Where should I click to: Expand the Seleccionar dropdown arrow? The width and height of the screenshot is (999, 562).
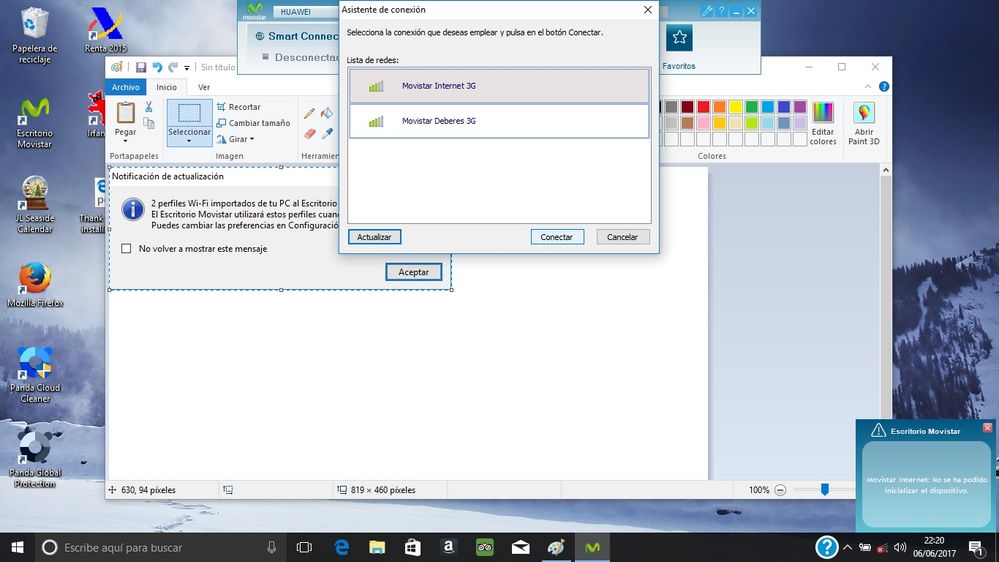pos(189,141)
